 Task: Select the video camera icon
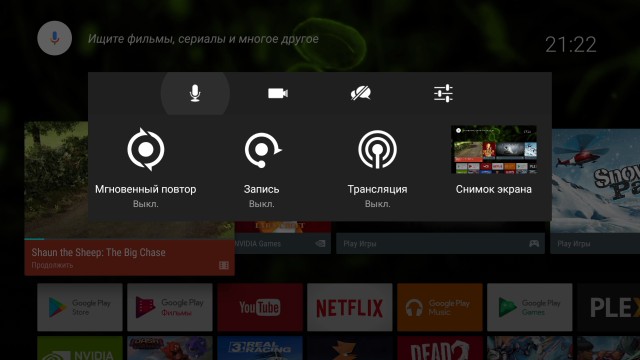(278, 93)
